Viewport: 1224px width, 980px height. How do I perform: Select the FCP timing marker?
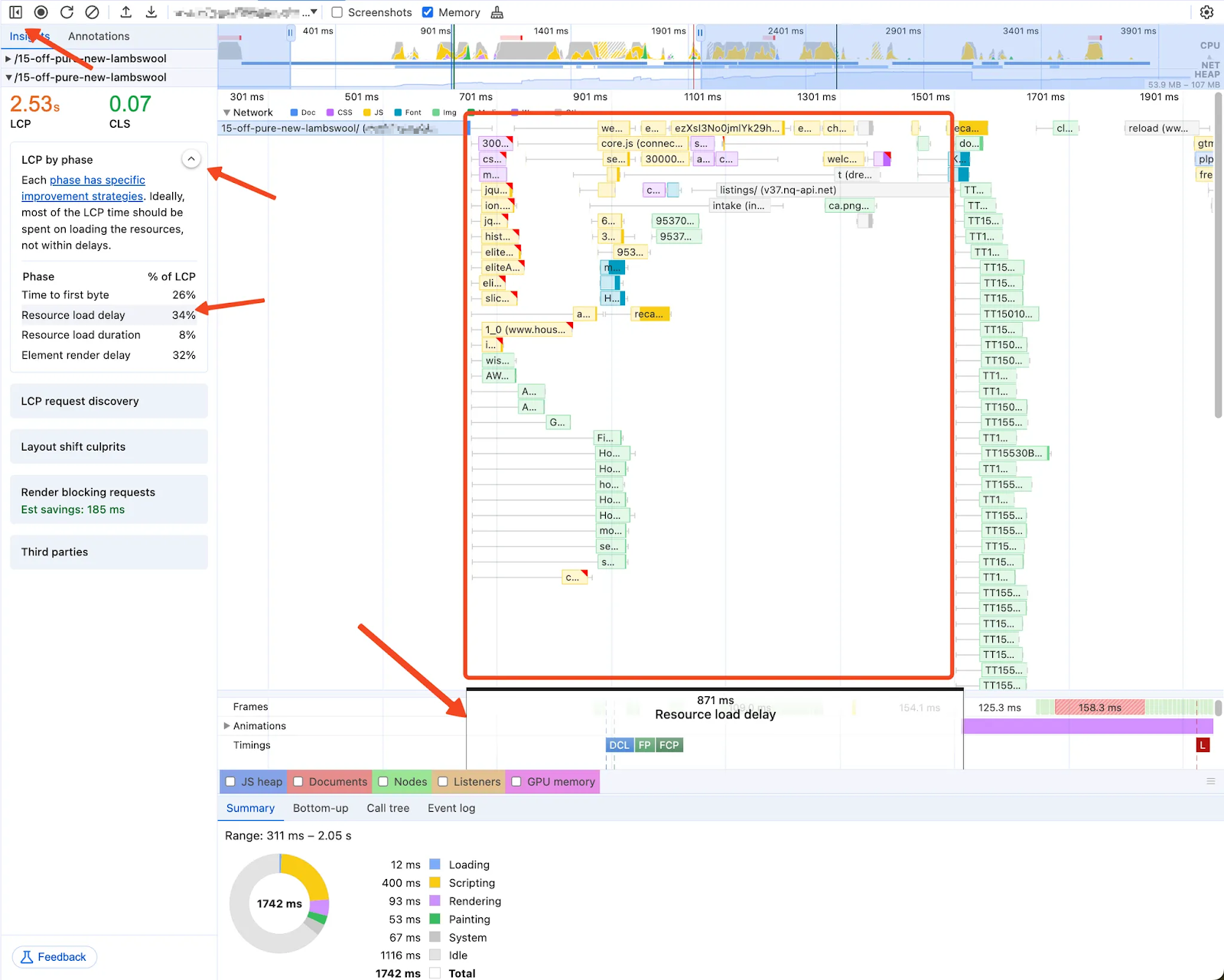[669, 745]
